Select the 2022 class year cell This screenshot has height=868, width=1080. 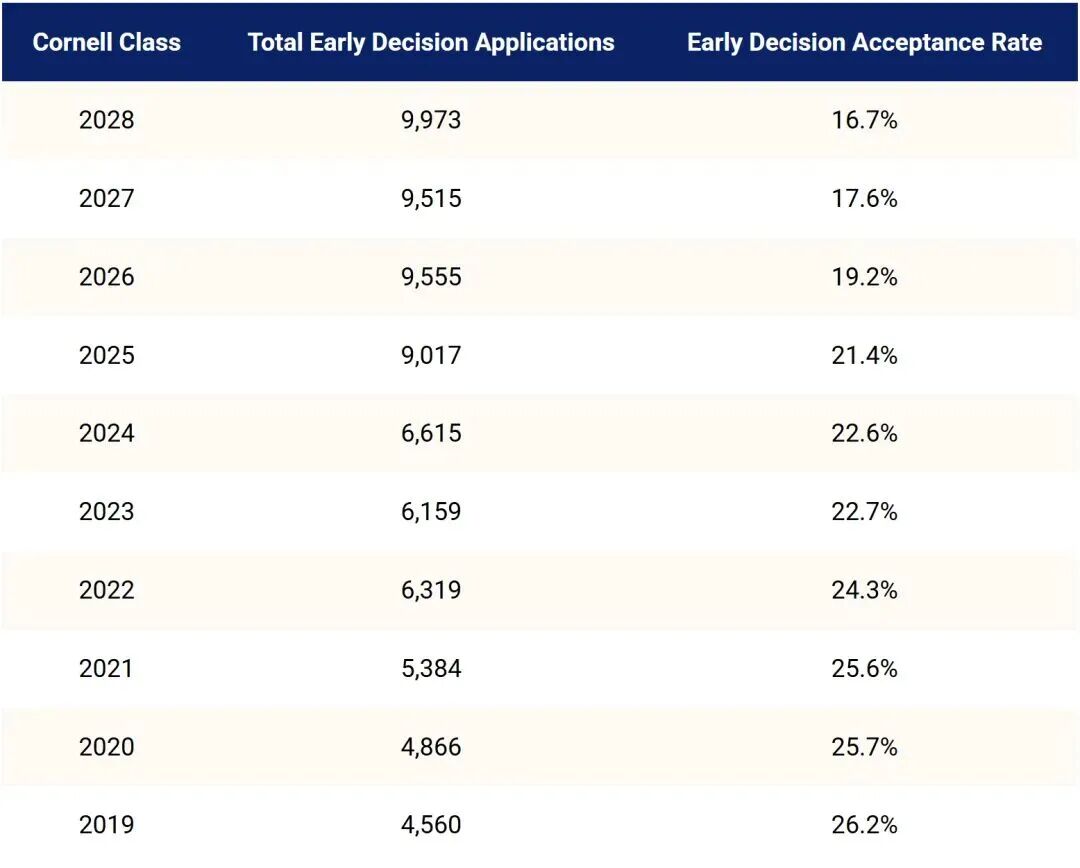[x=107, y=590]
